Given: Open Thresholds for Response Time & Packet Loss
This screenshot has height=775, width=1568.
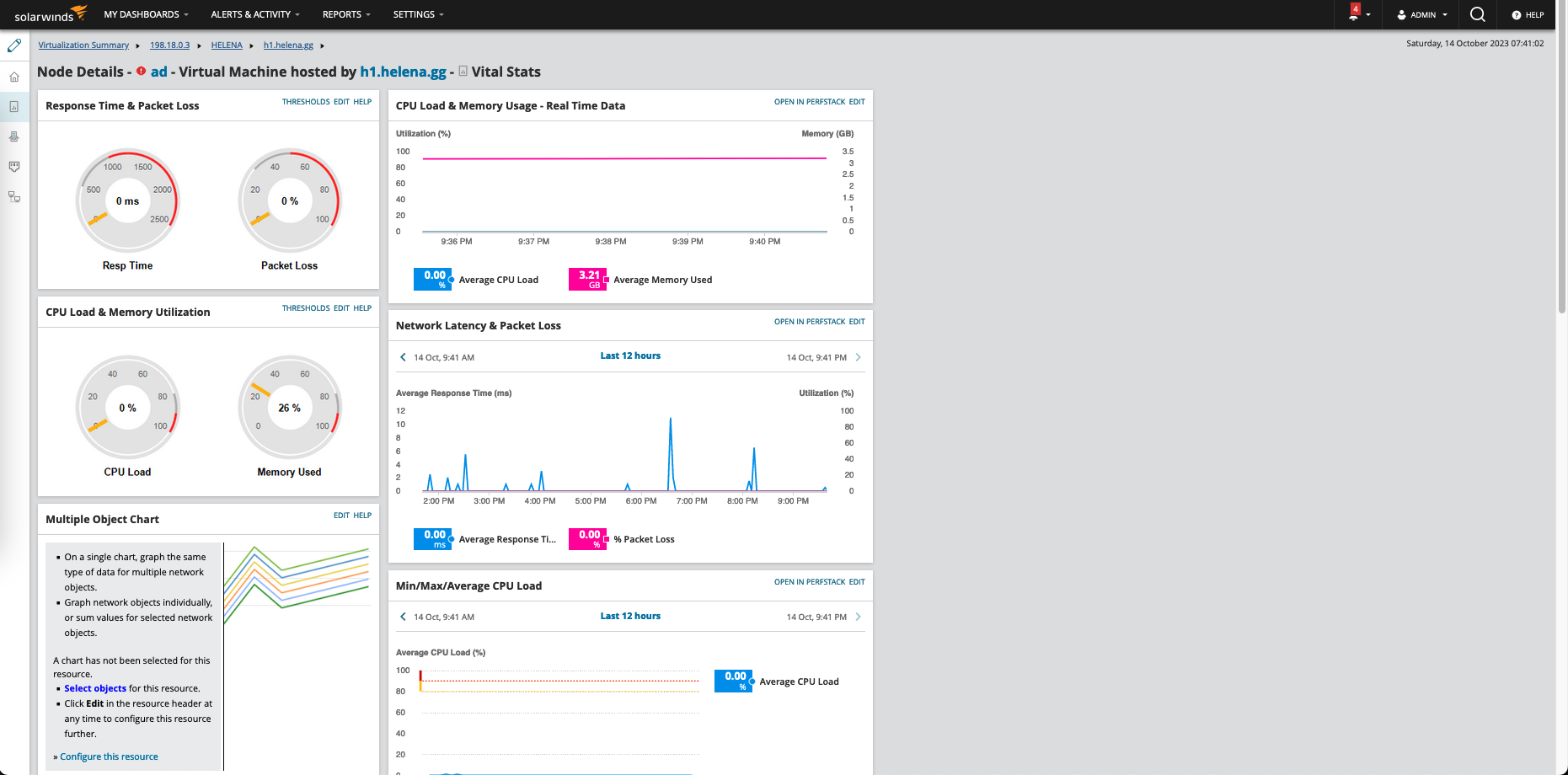Looking at the screenshot, I should click(x=305, y=102).
